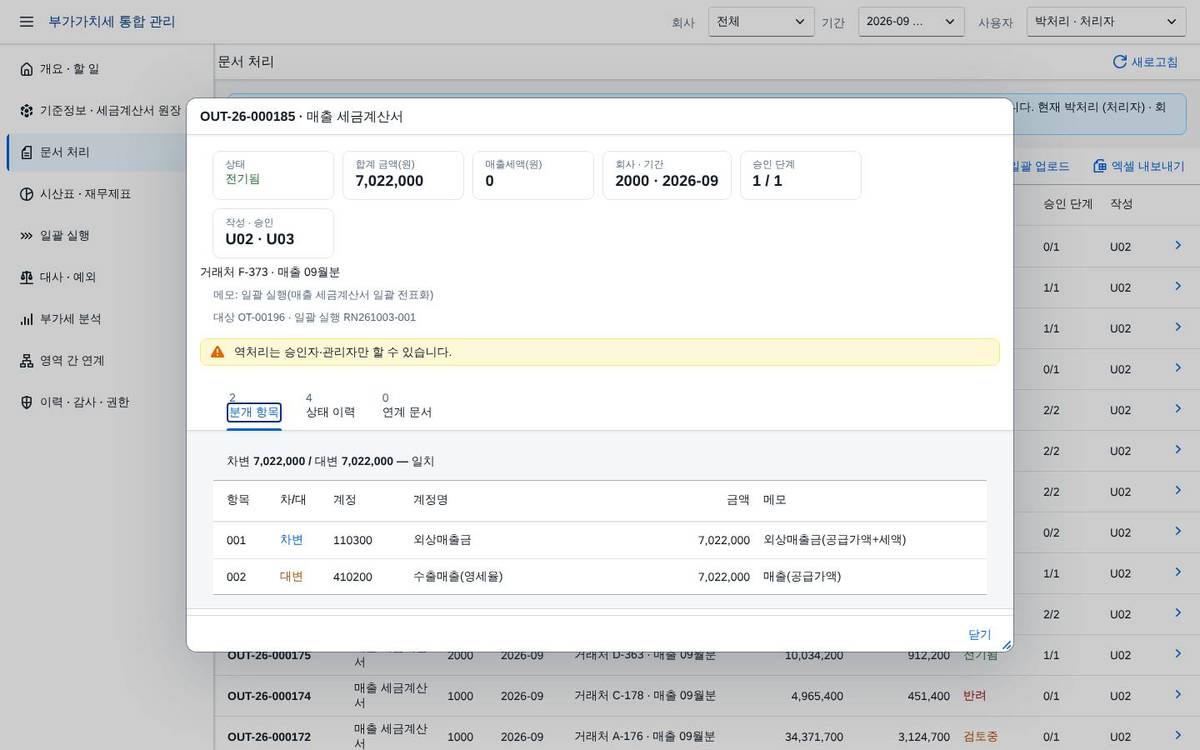Click the 이력 · 감사 · 권한 shield icon
Viewport: 1200px width, 750px height.
click(27, 402)
